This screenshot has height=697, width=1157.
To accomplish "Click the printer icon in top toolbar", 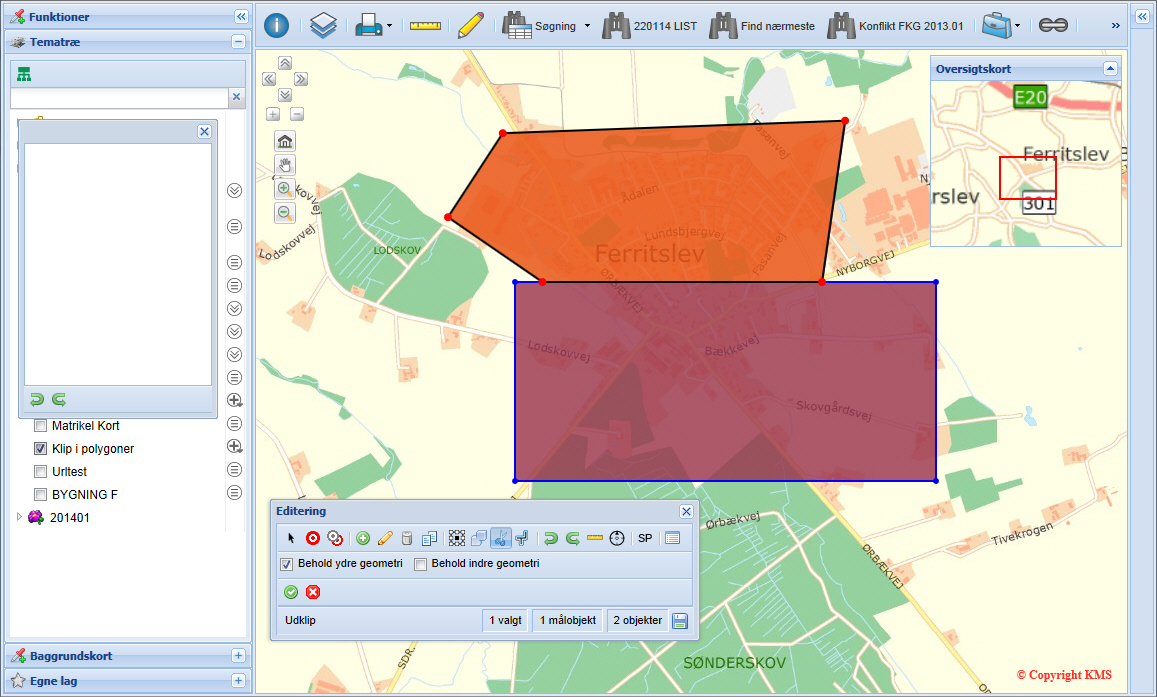I will click(x=367, y=26).
